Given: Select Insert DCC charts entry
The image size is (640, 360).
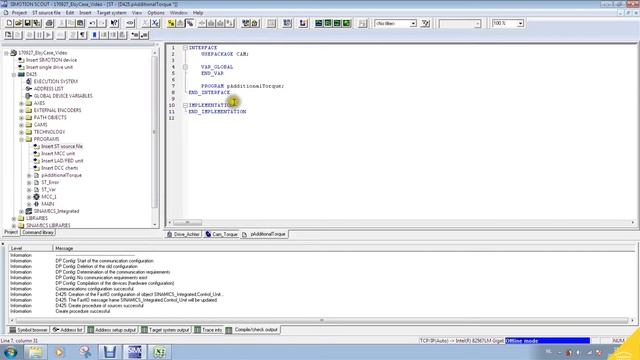Looking at the screenshot, I should (60, 168).
